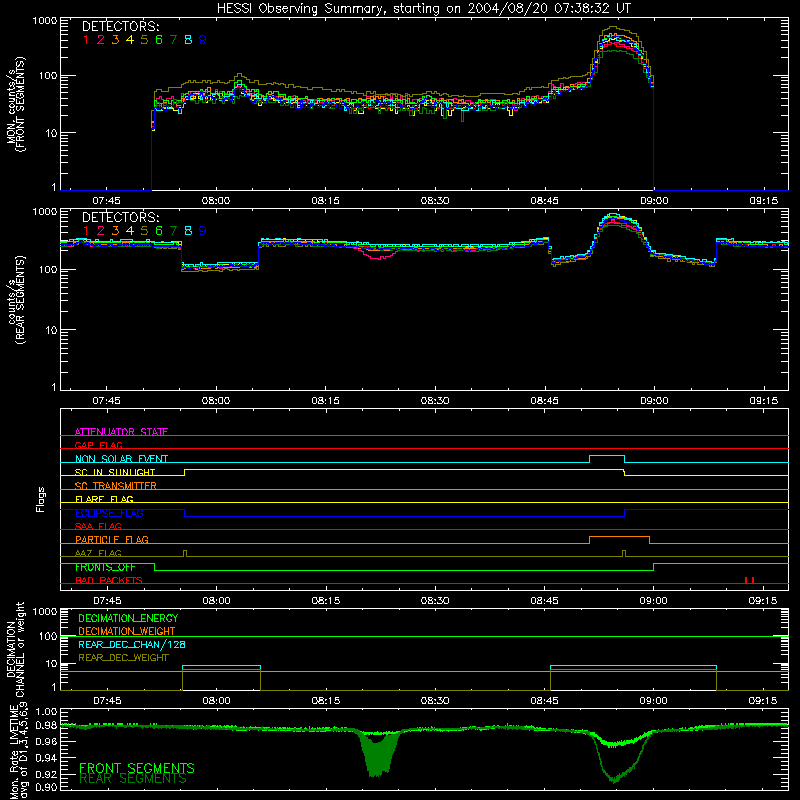Click the 0.92 tick on the livetime axis
Screen dimensions: 800x800
pos(47,774)
